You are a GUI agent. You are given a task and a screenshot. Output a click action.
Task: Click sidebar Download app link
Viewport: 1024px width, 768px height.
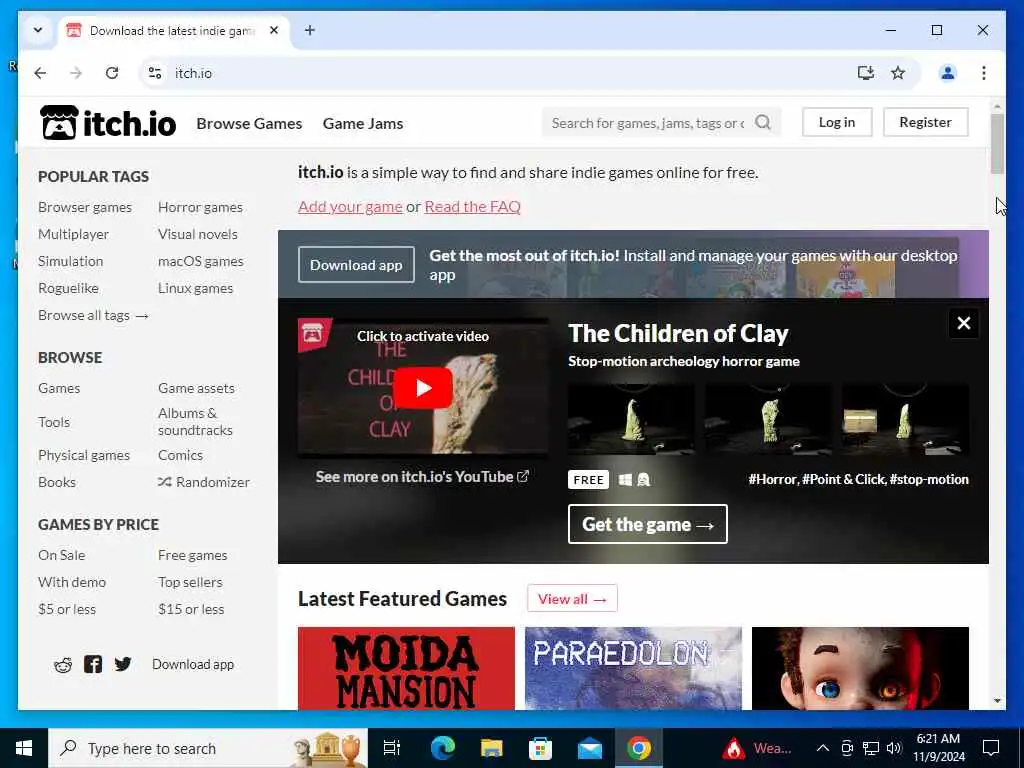(x=193, y=664)
